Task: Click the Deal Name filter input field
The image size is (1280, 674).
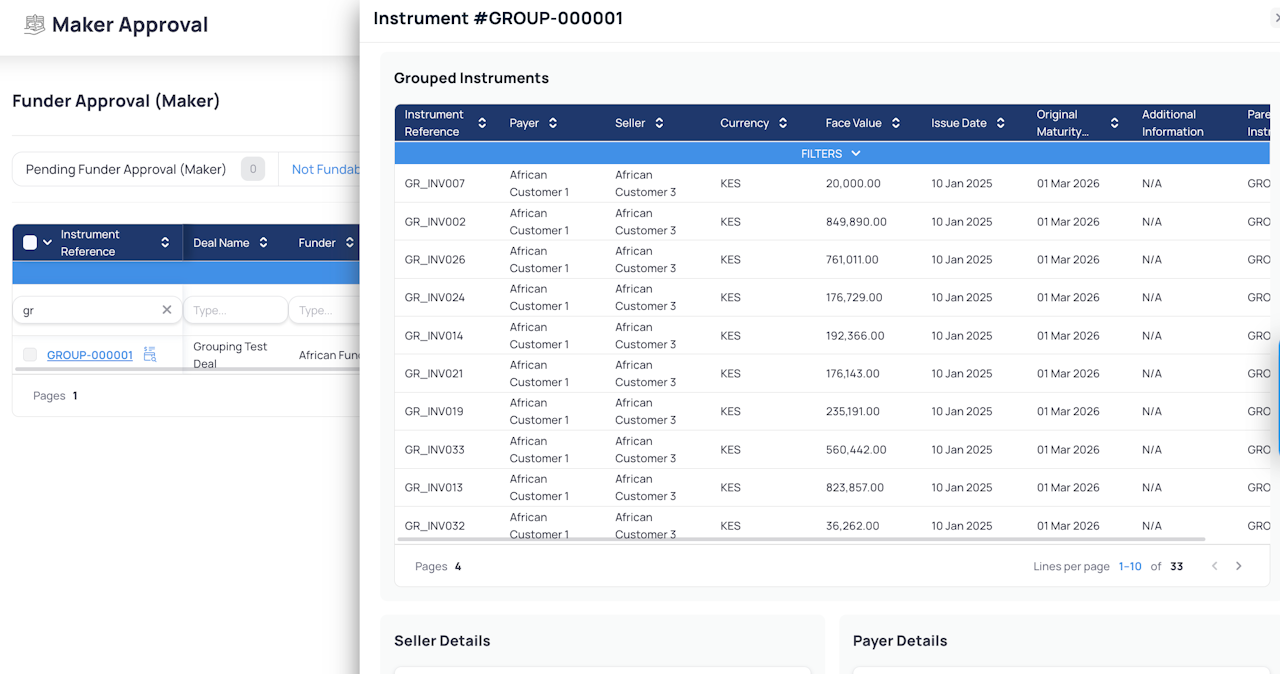Action: click(235, 310)
